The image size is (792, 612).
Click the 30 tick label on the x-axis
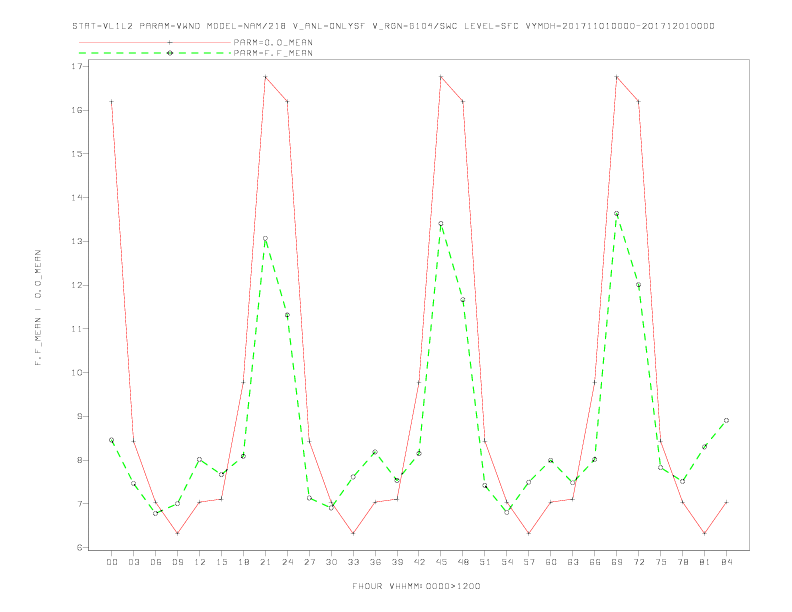[331, 562]
